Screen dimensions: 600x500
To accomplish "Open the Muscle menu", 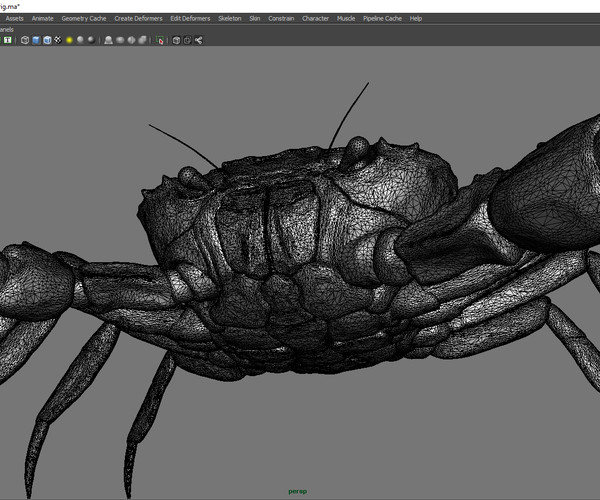I will coord(346,18).
